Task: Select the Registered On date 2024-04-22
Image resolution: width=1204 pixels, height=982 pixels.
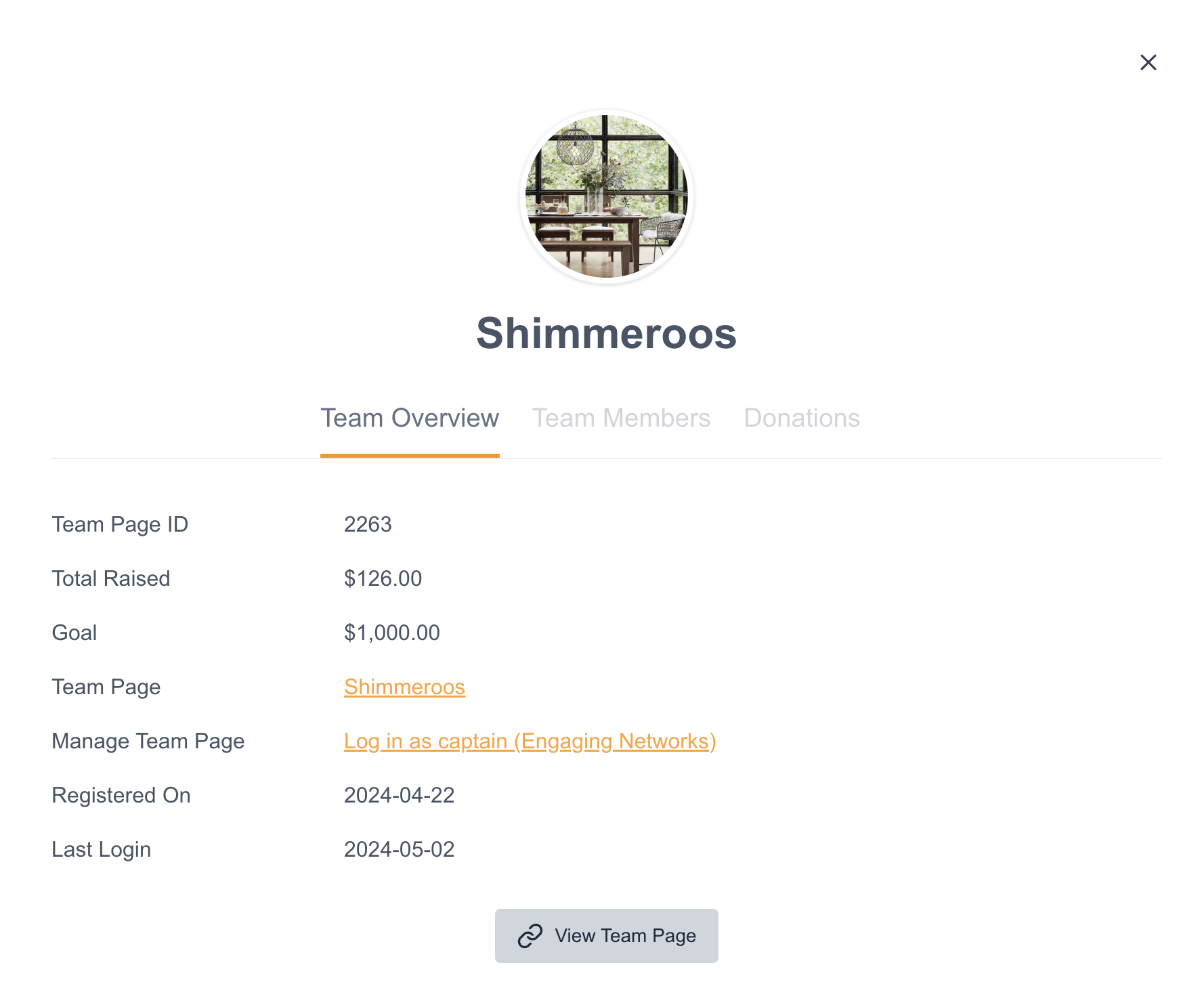Action: pyautogui.click(x=399, y=795)
